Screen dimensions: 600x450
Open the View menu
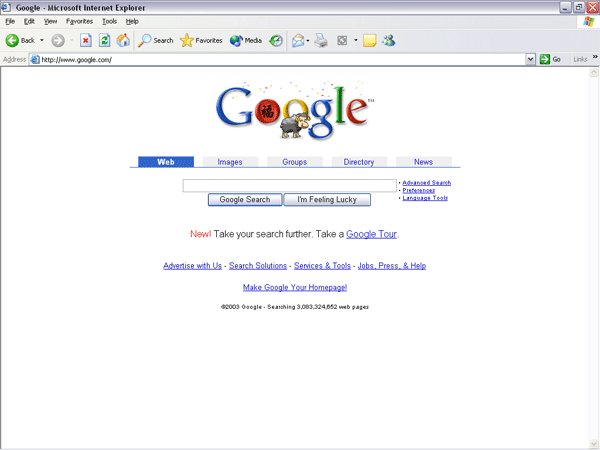click(51, 21)
